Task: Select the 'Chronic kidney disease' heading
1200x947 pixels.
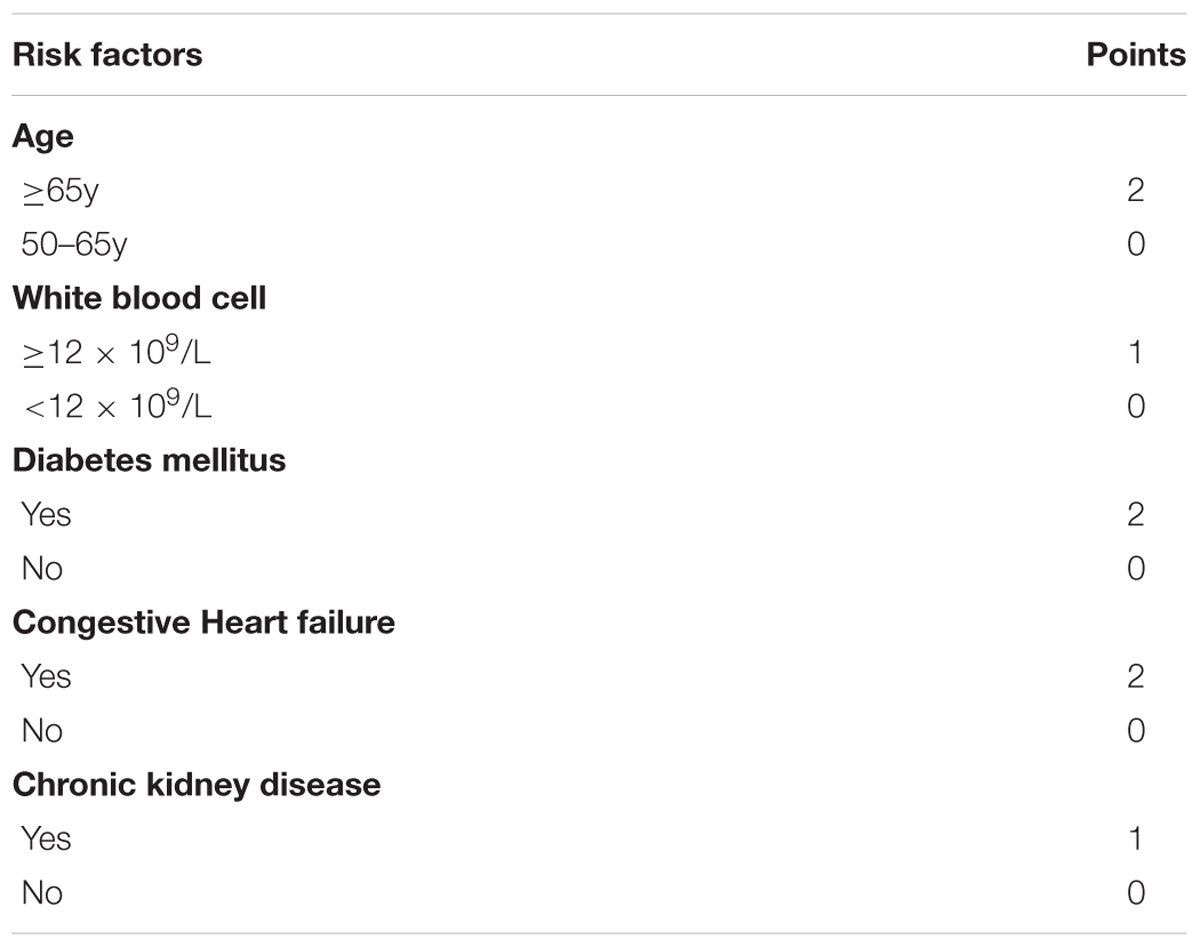Action: pos(196,785)
